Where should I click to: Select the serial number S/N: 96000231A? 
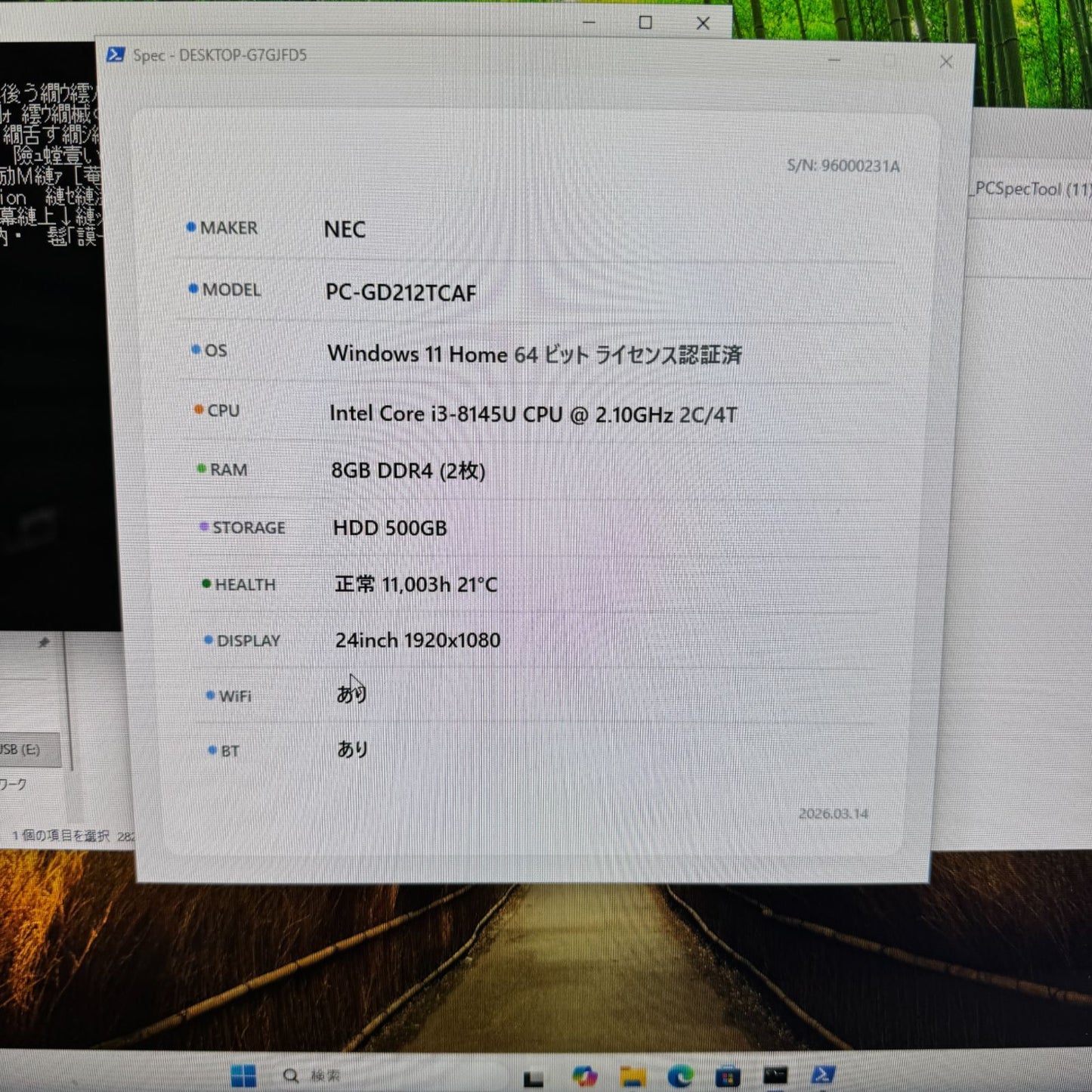point(843,166)
